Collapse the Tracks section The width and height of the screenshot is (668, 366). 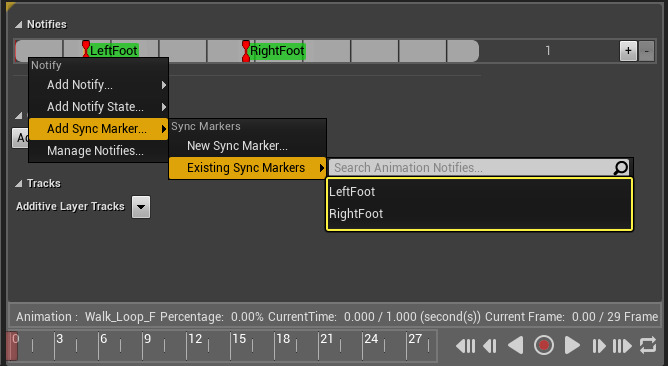point(18,184)
